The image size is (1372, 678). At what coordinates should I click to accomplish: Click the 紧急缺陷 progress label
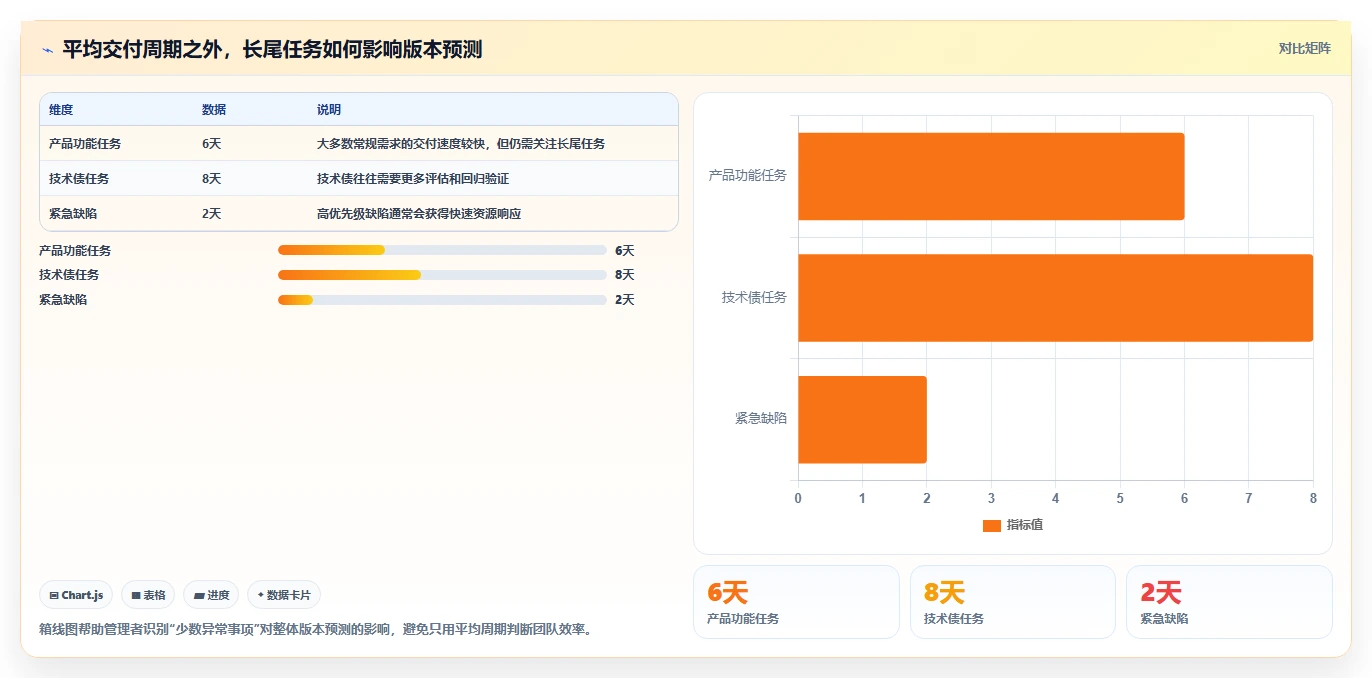(63, 300)
